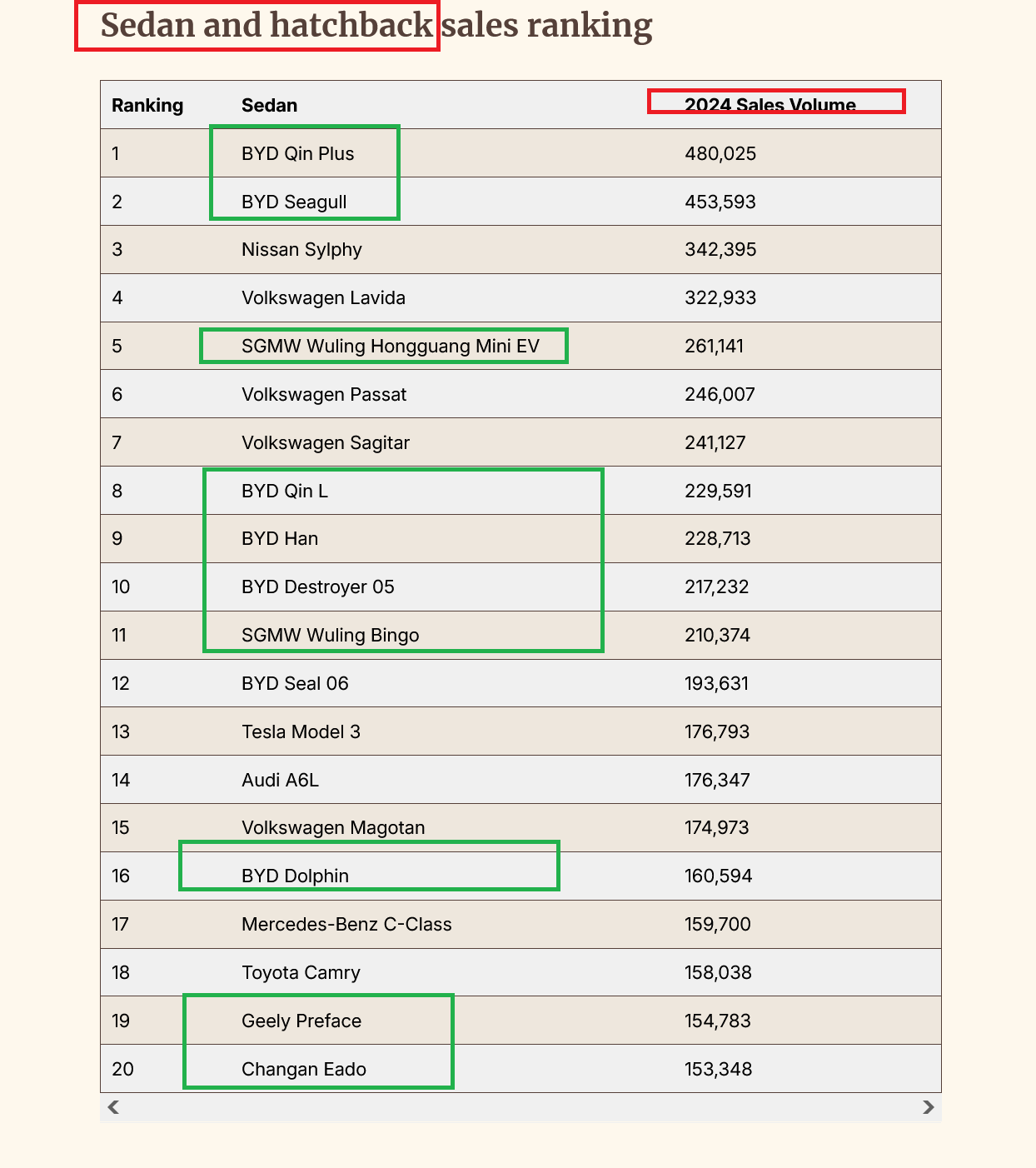This screenshot has width=1036, height=1168.
Task: Click the sales value 158,038
Action: [x=718, y=973]
